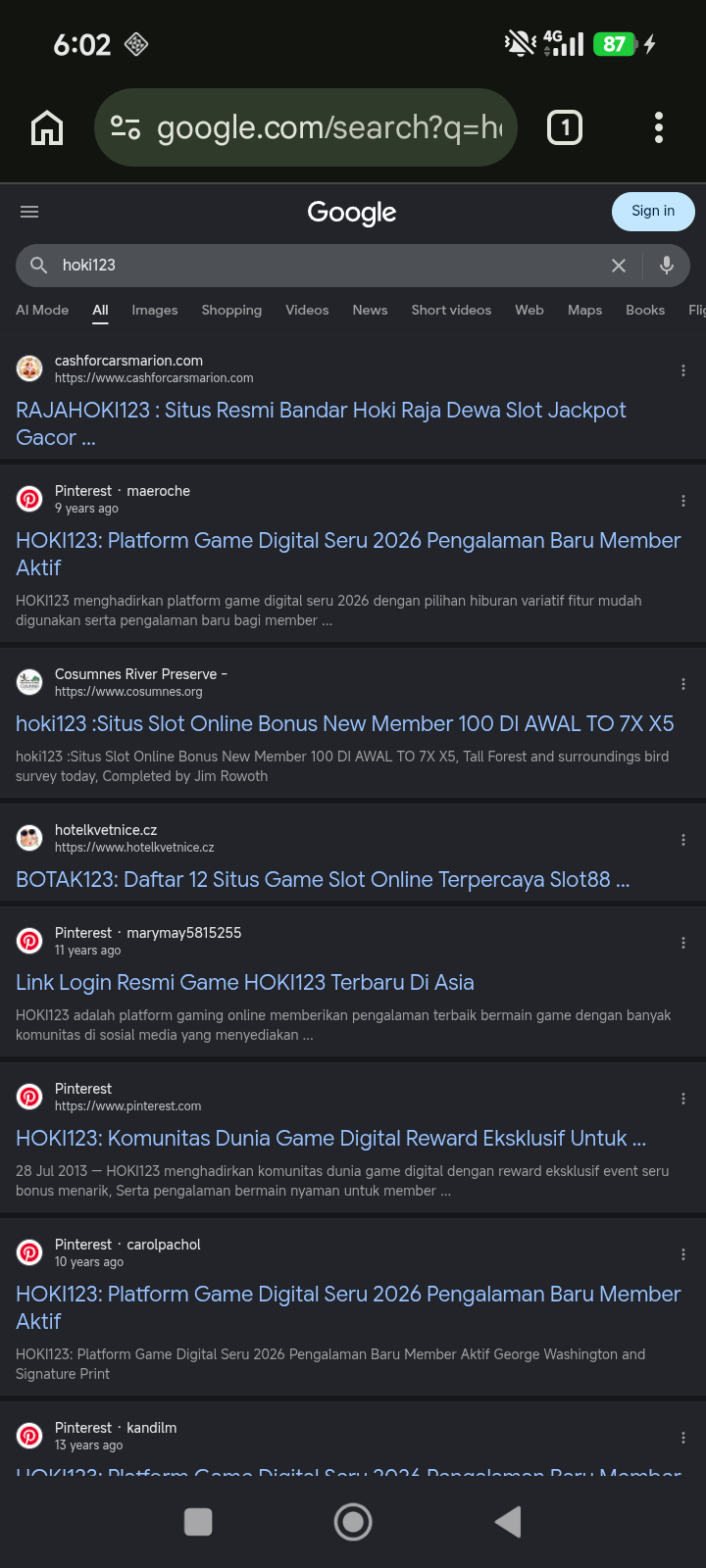This screenshot has width=706, height=1568.
Task: Tap the 'https://www.cosumnes.org' URL text
Action: [x=128, y=692]
